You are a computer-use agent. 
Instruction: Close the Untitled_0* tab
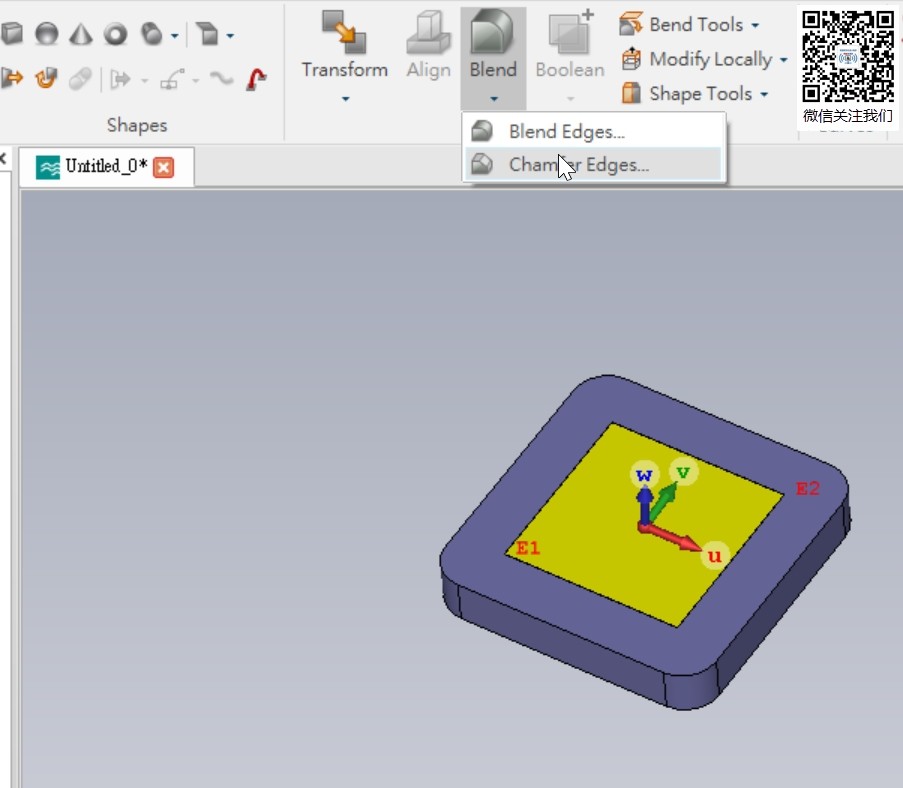[164, 168]
